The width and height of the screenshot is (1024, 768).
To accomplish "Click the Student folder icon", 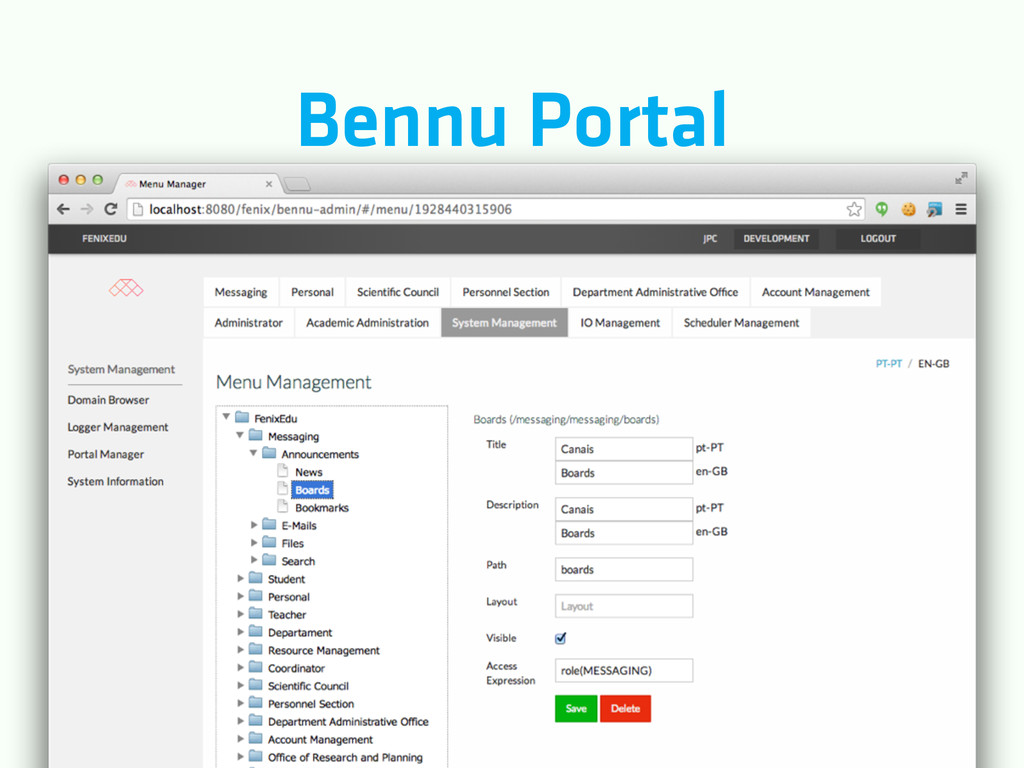I will (x=255, y=577).
